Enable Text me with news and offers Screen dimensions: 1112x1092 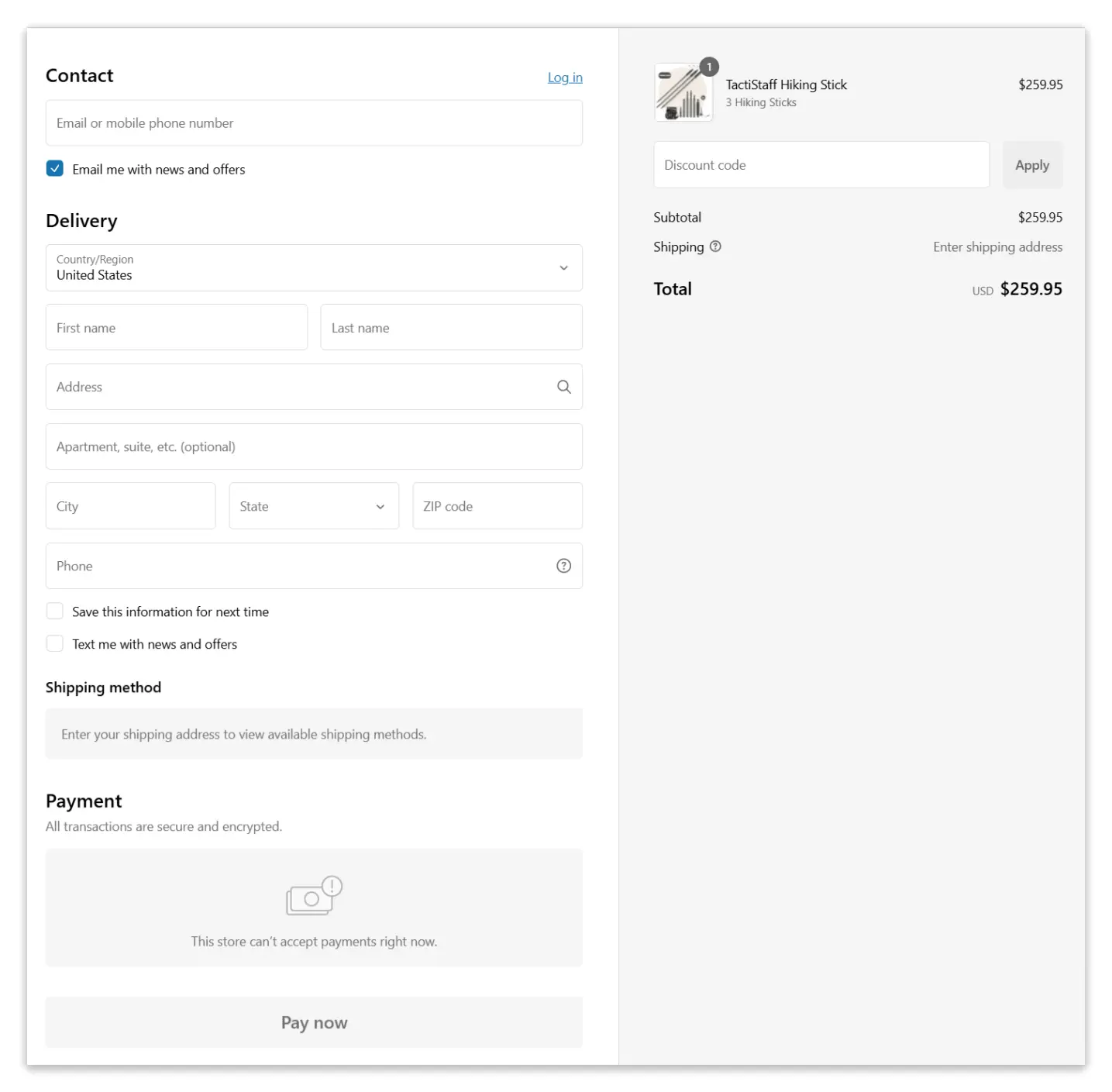[x=55, y=644]
